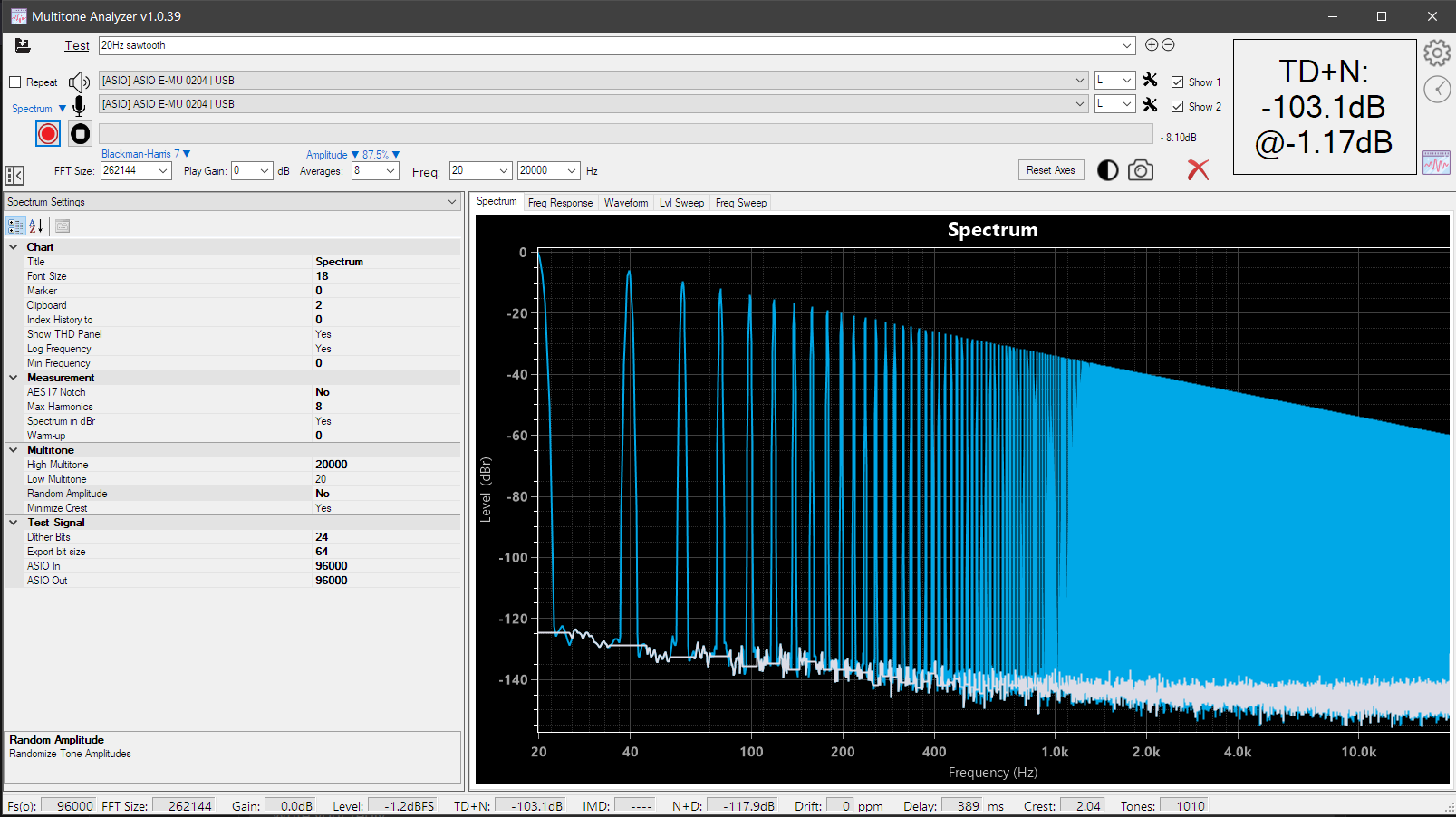Open the output ASIO device dropdown
The height and width of the screenshot is (817, 1456).
(1079, 81)
